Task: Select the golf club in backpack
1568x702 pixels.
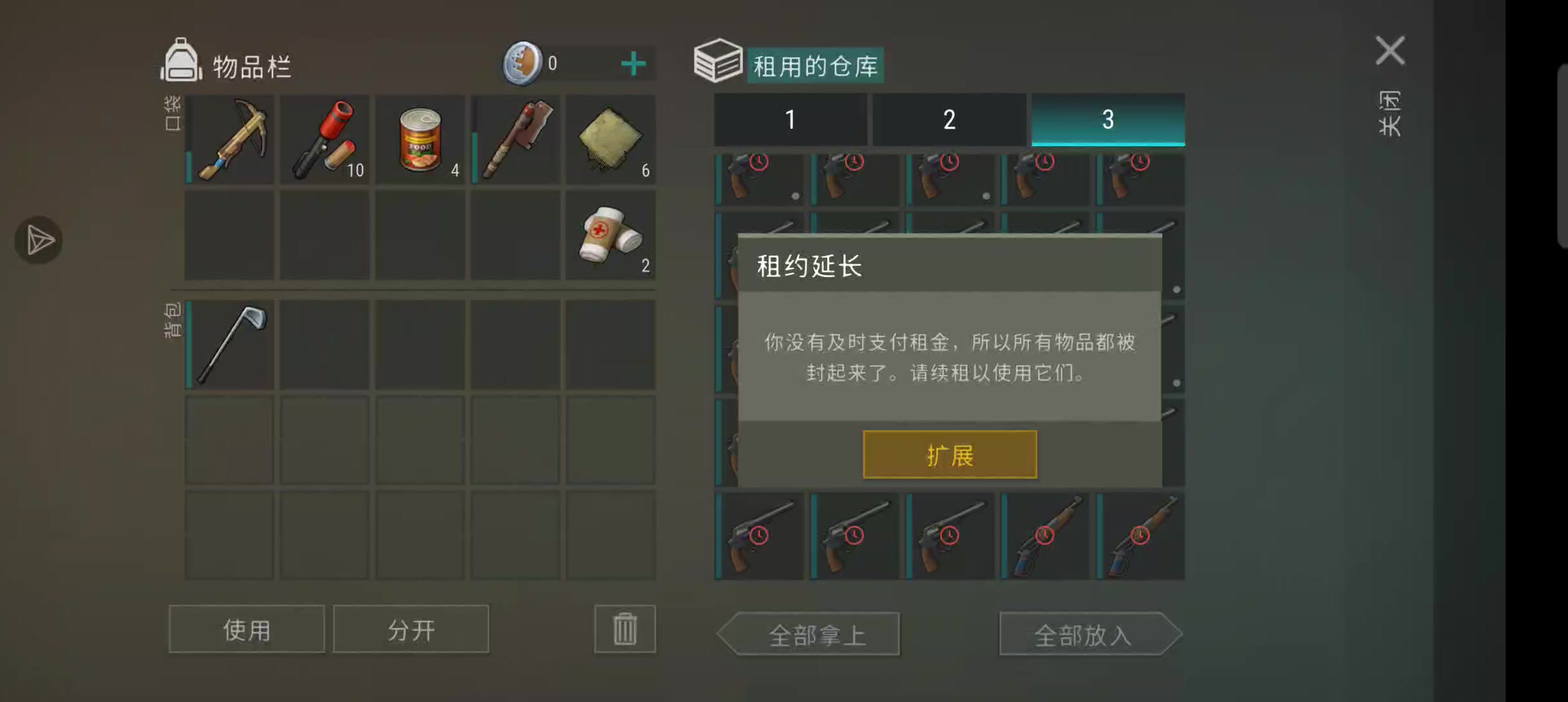Action: [x=229, y=344]
